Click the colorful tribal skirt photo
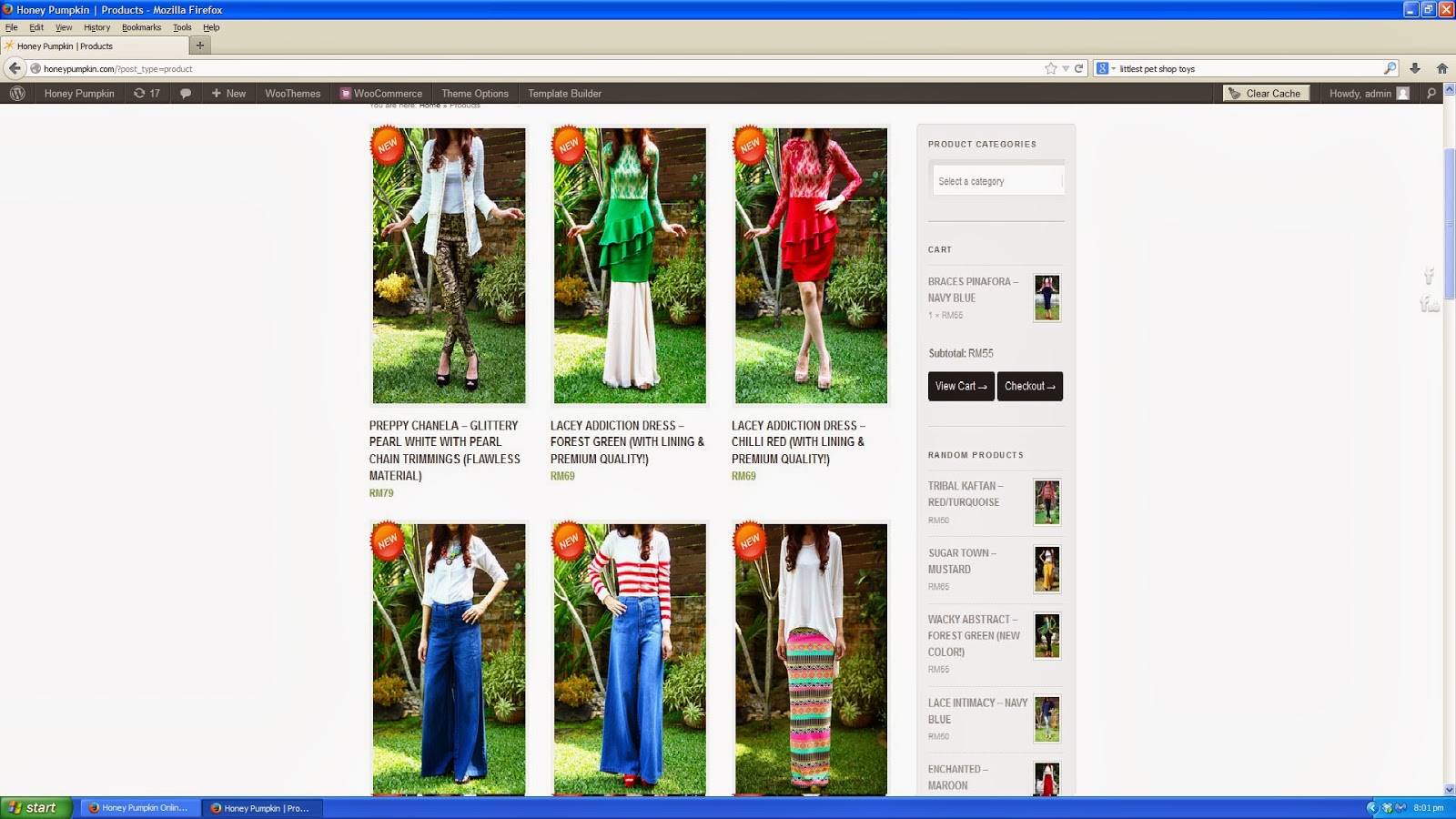Screen dimensions: 1456x819 [x=811, y=659]
